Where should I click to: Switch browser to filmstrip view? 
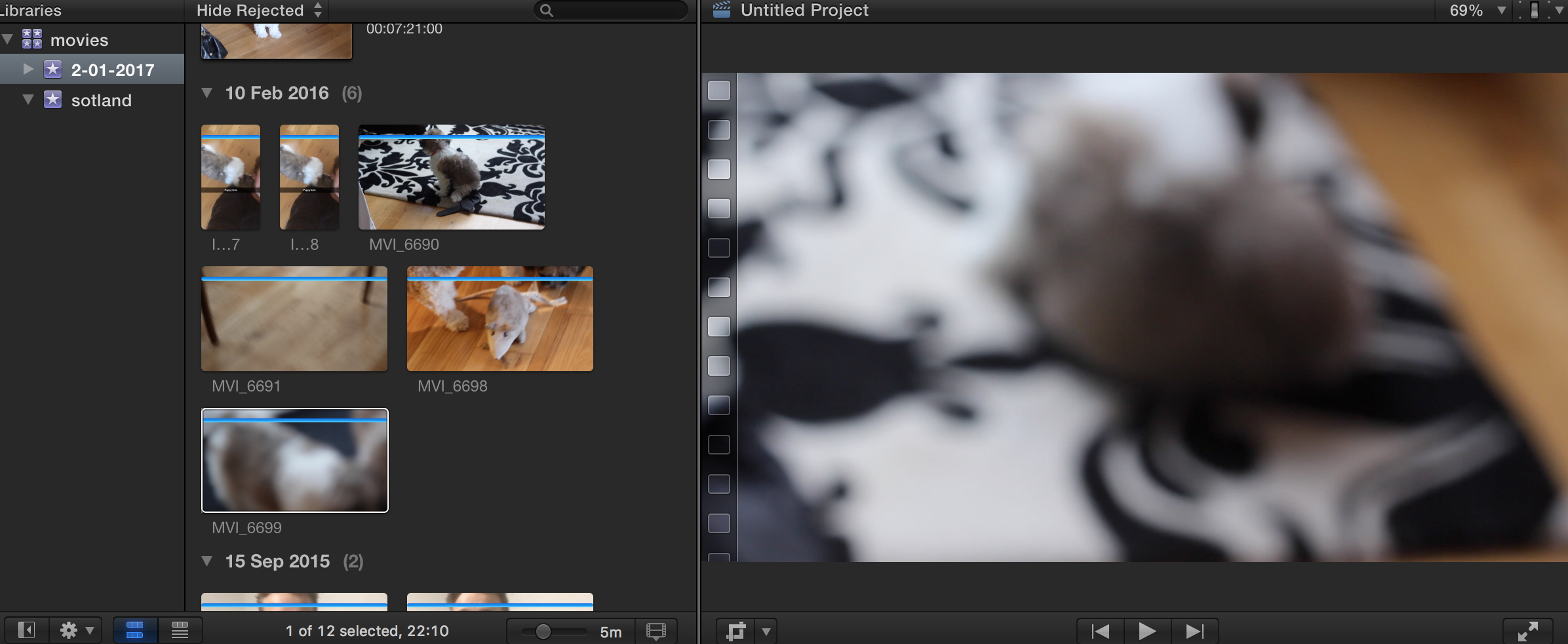(x=135, y=630)
